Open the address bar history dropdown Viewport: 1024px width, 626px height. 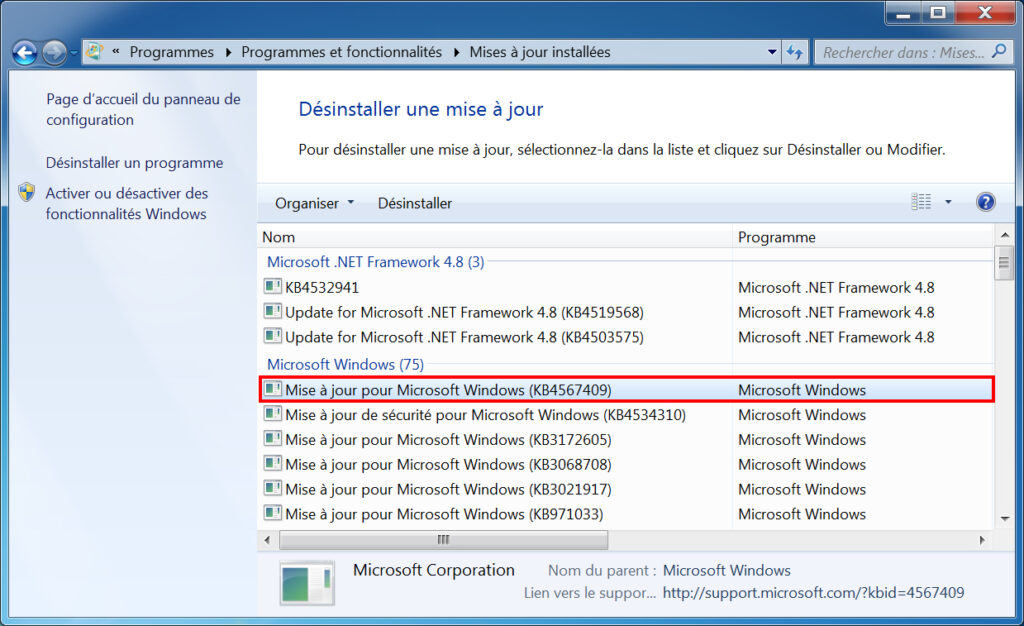[772, 52]
